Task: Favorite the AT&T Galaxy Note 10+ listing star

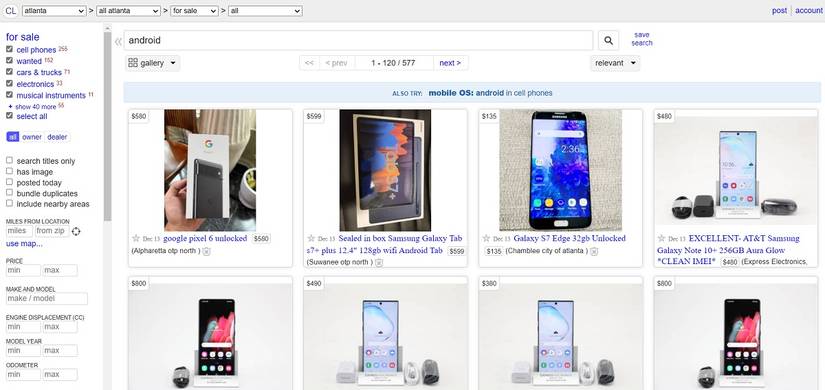Action: (x=661, y=238)
